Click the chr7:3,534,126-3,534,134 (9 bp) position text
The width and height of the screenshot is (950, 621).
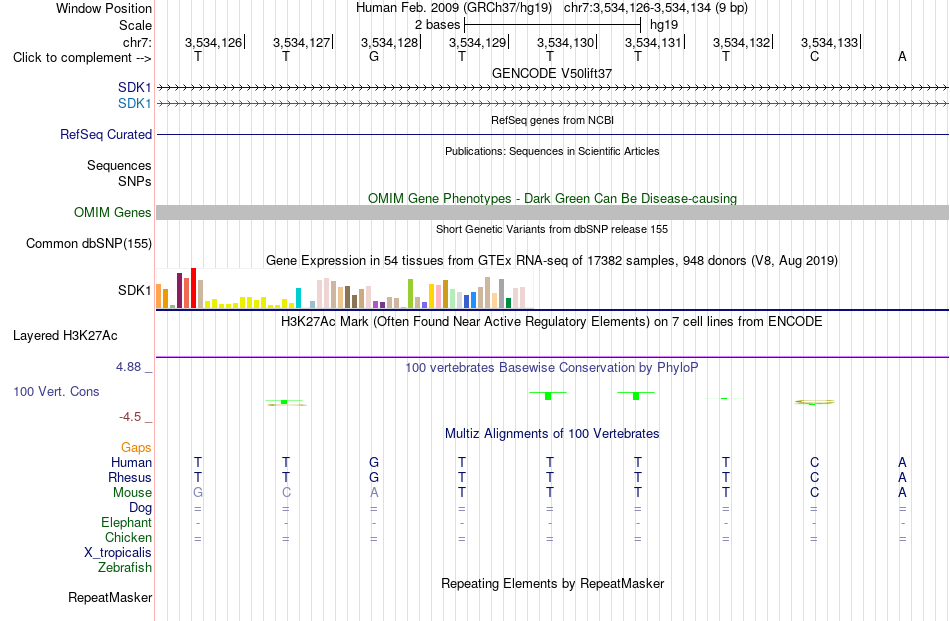click(656, 8)
